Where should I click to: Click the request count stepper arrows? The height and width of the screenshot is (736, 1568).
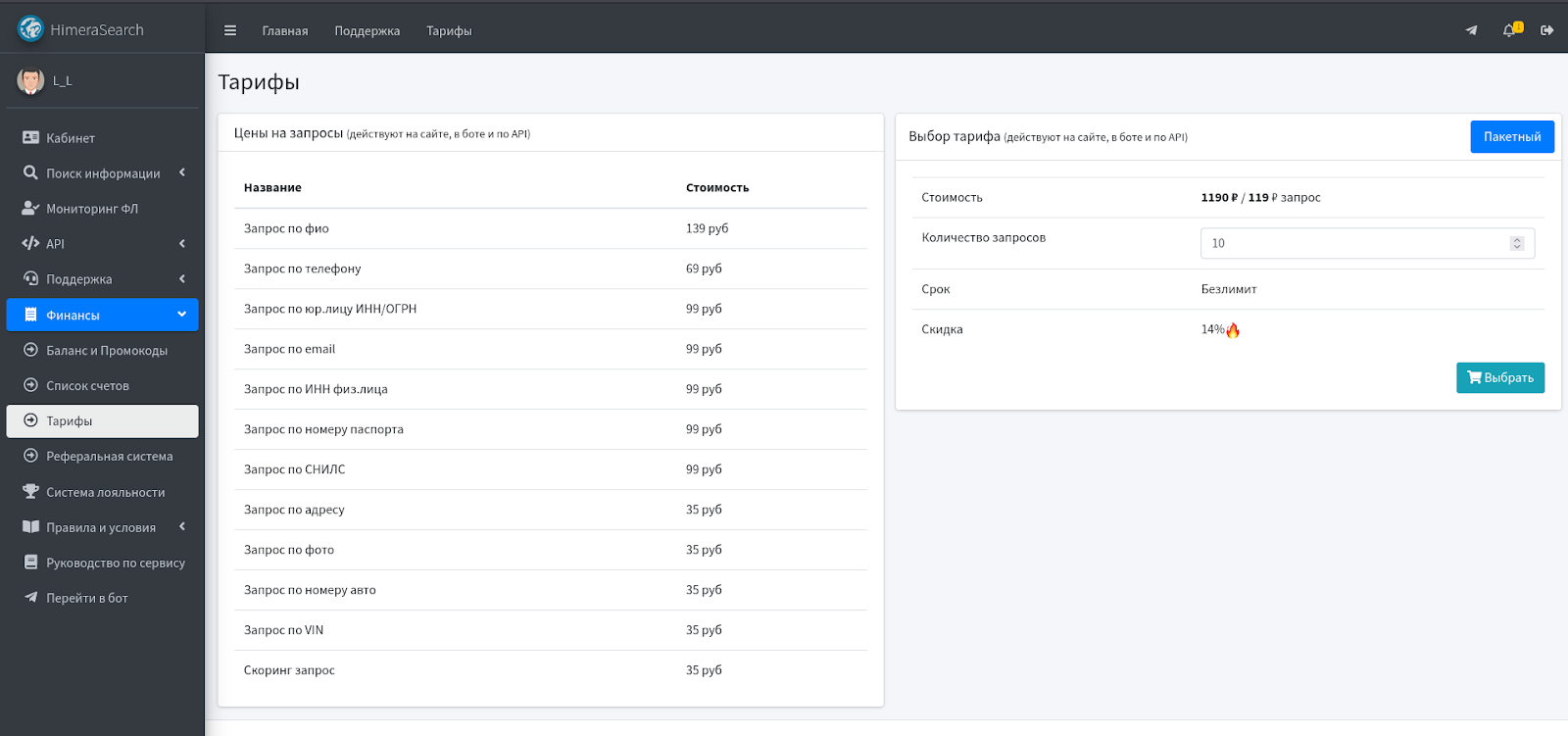(x=1517, y=243)
